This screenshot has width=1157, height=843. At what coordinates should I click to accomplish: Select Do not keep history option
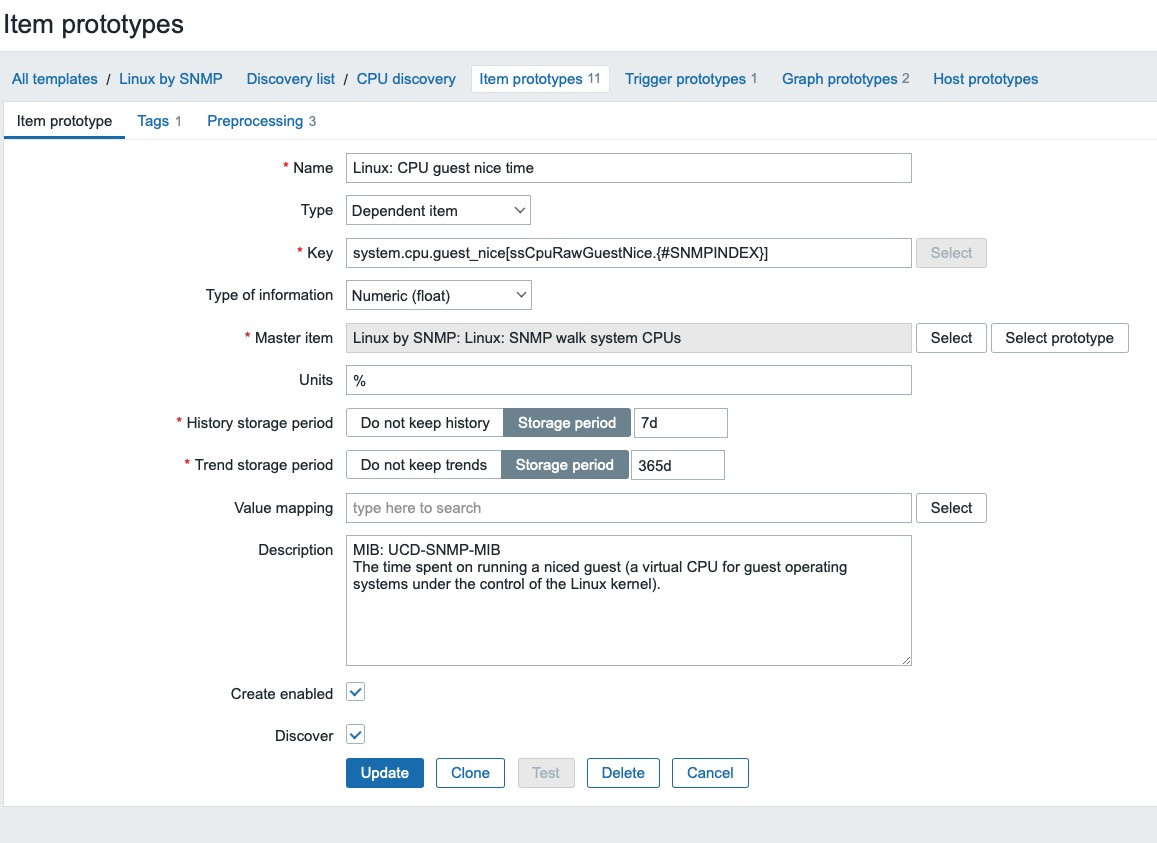425,423
